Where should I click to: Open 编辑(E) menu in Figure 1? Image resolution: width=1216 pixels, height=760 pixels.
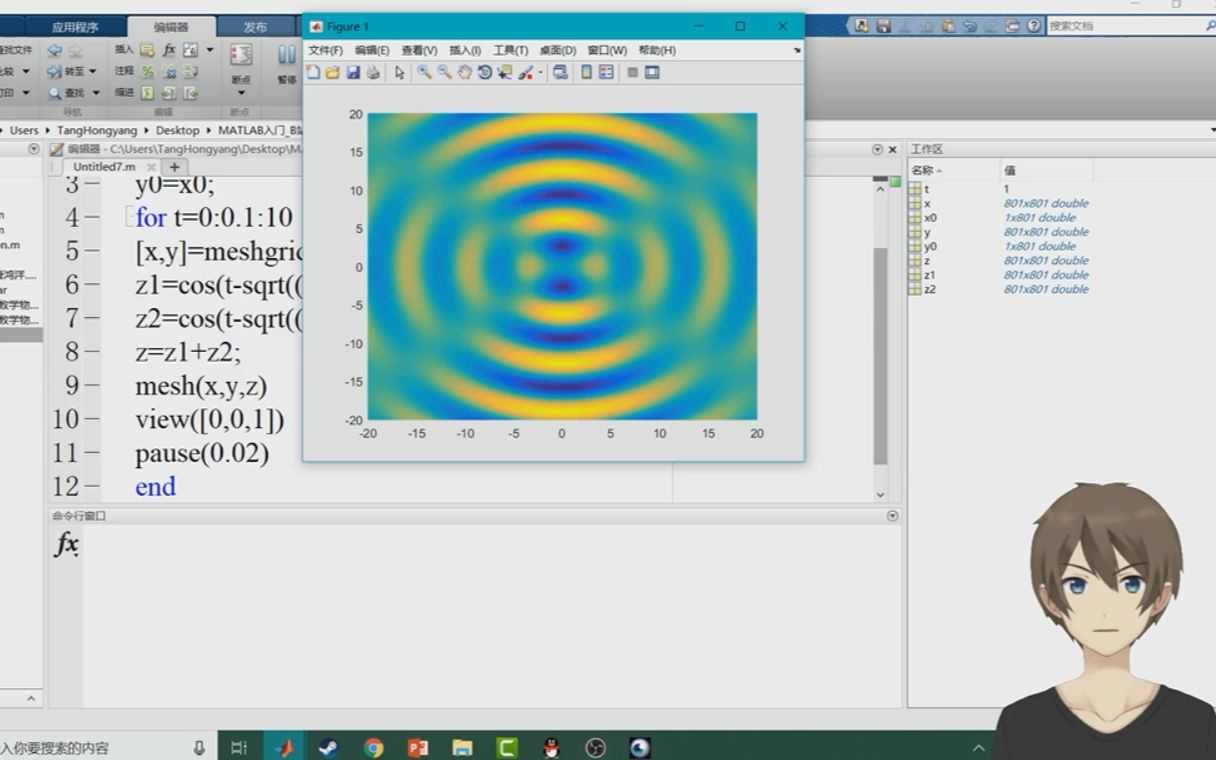372,50
